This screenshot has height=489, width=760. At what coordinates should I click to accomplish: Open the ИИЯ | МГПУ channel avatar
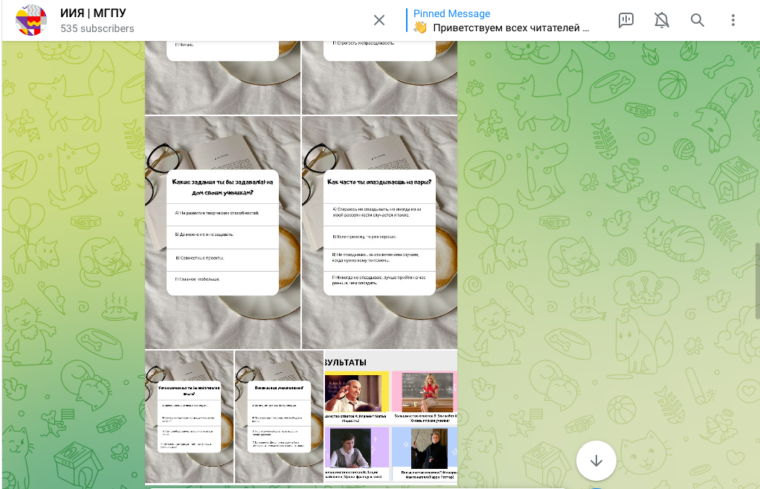30,20
